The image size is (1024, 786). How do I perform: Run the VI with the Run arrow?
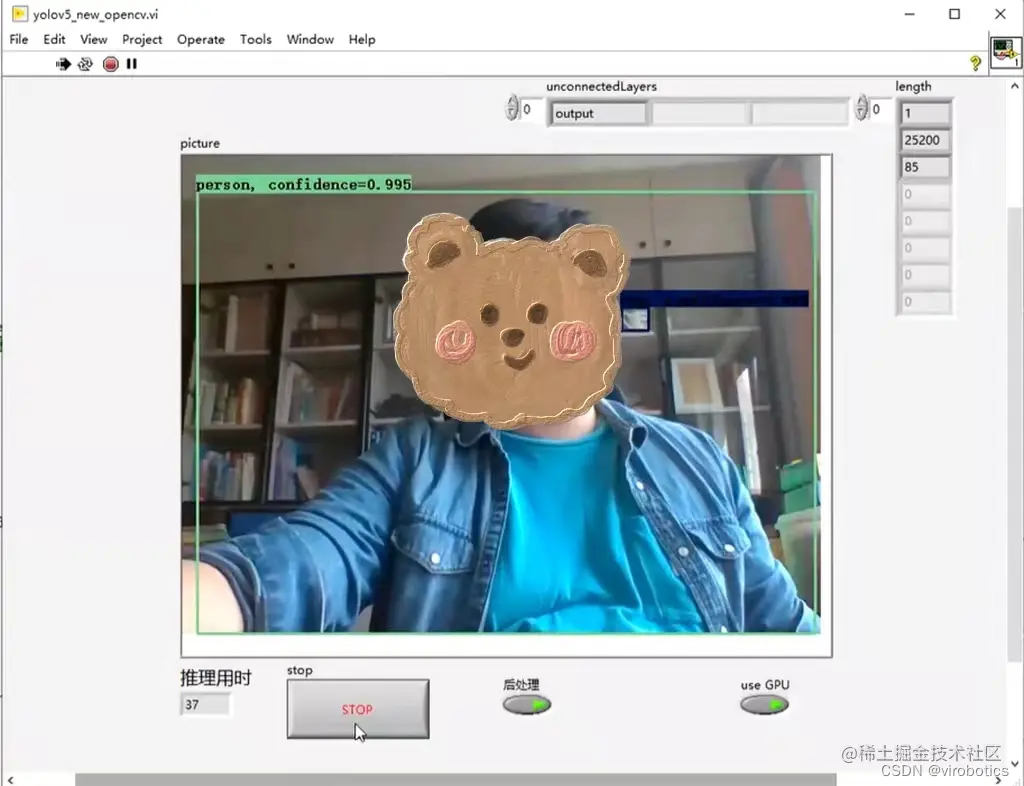tap(63, 63)
